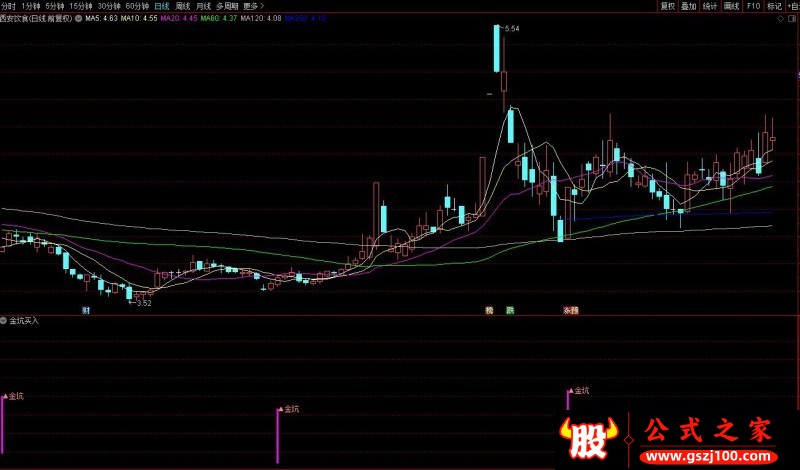Switch to 月线 monthly chart tab
Viewport: 800px width, 470px height.
pos(203,6)
